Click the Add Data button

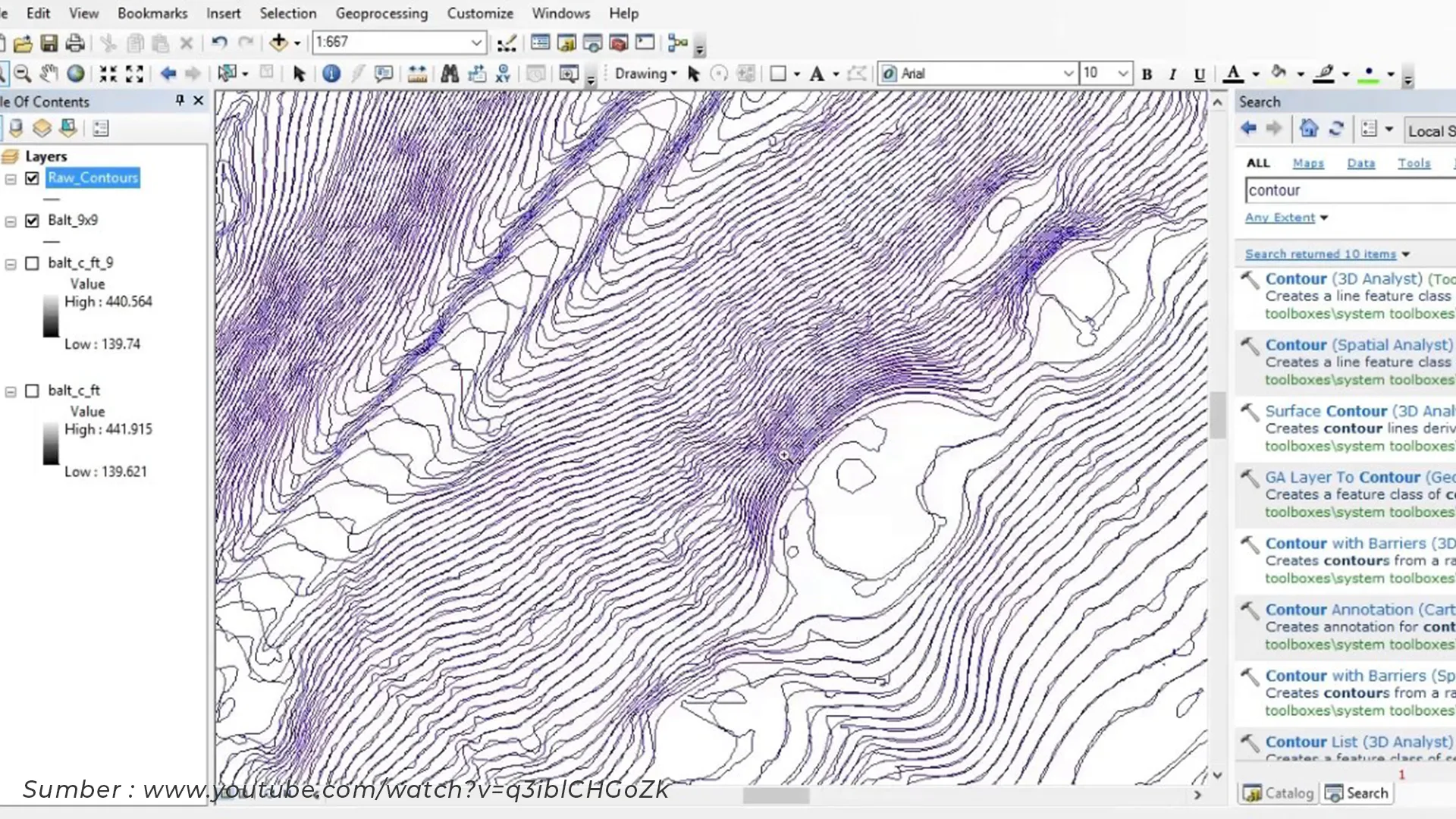tap(278, 42)
